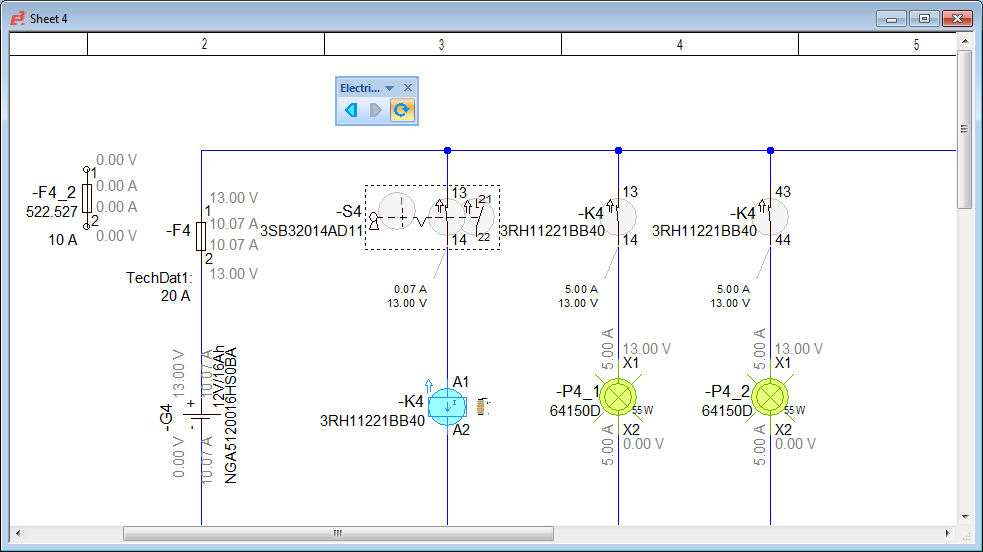Close the Electri... floating toolbar
Image resolution: width=983 pixels, height=552 pixels.
click(x=408, y=88)
